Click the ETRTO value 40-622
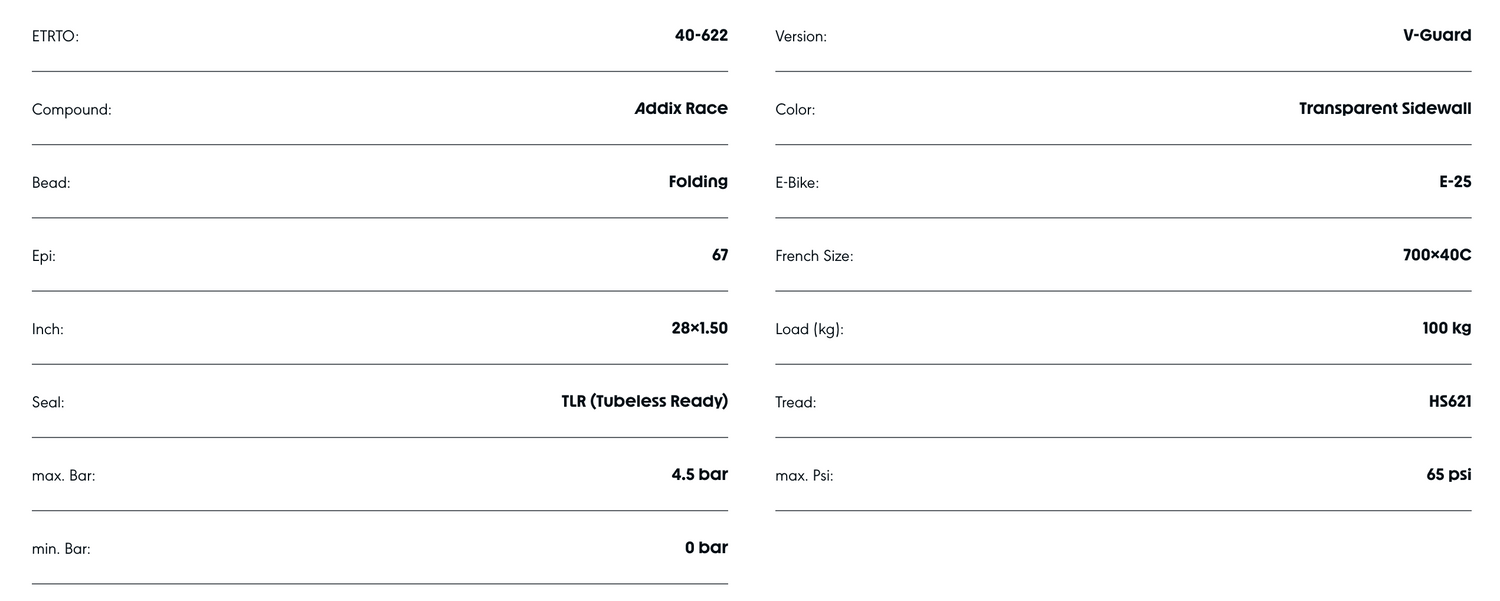This screenshot has height=601, width=1500. [x=701, y=36]
